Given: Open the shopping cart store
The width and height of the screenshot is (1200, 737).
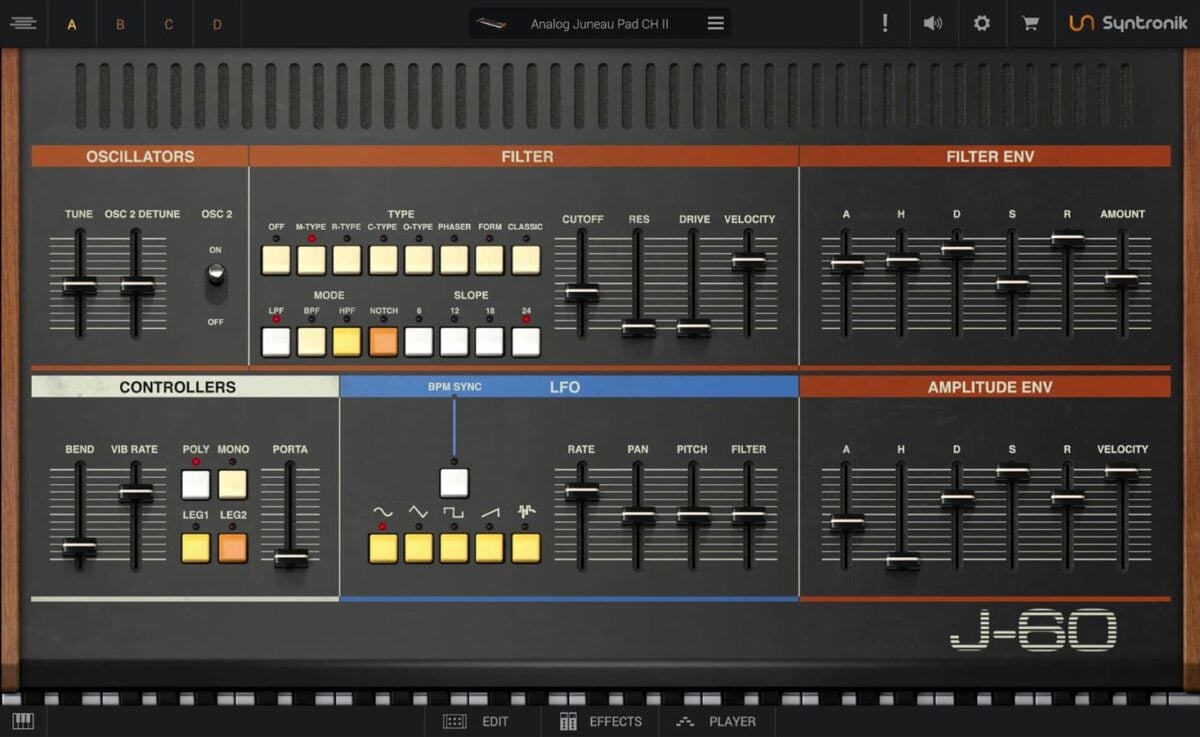Looking at the screenshot, I should [1029, 23].
